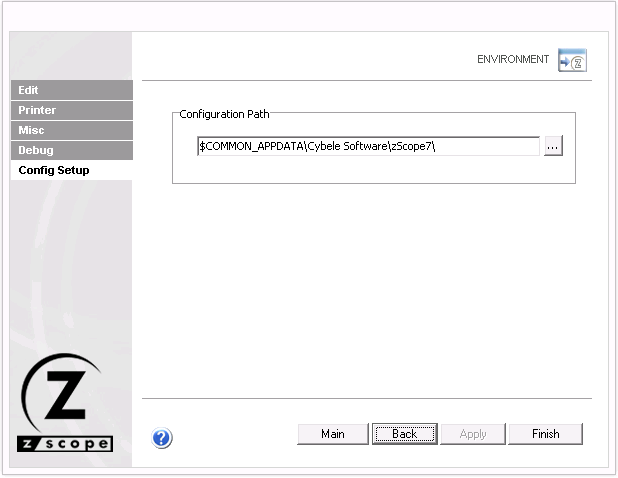The image size is (618, 478).
Task: Click the ENVIRONMENT header label
Action: coord(513,60)
